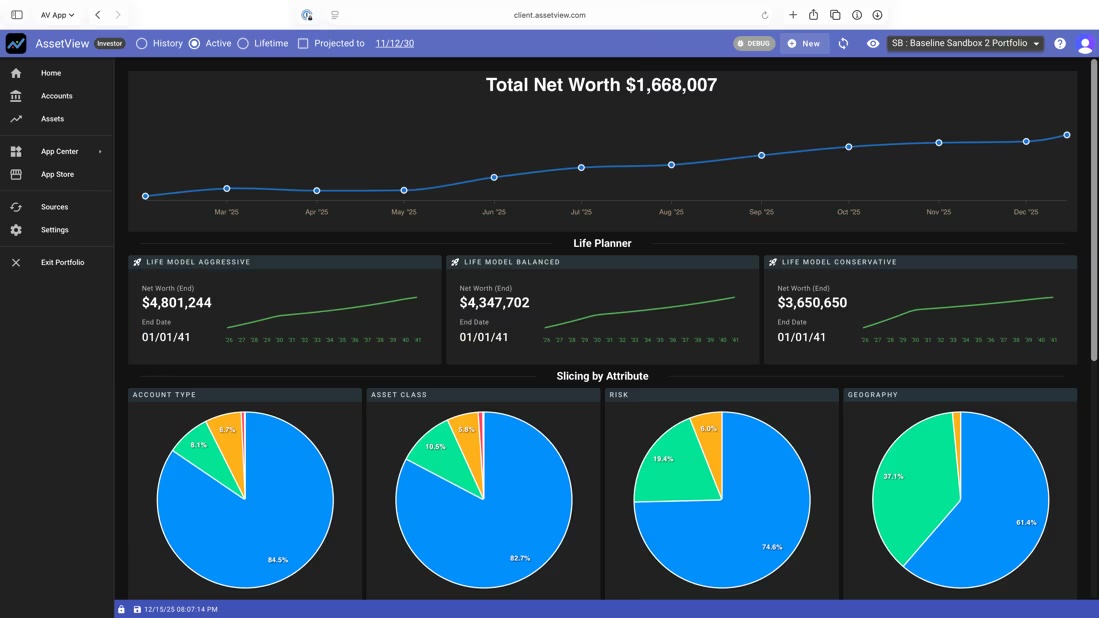Image resolution: width=1099 pixels, height=618 pixels.
Task: Open the user profile avatar icon
Action: (x=1084, y=45)
